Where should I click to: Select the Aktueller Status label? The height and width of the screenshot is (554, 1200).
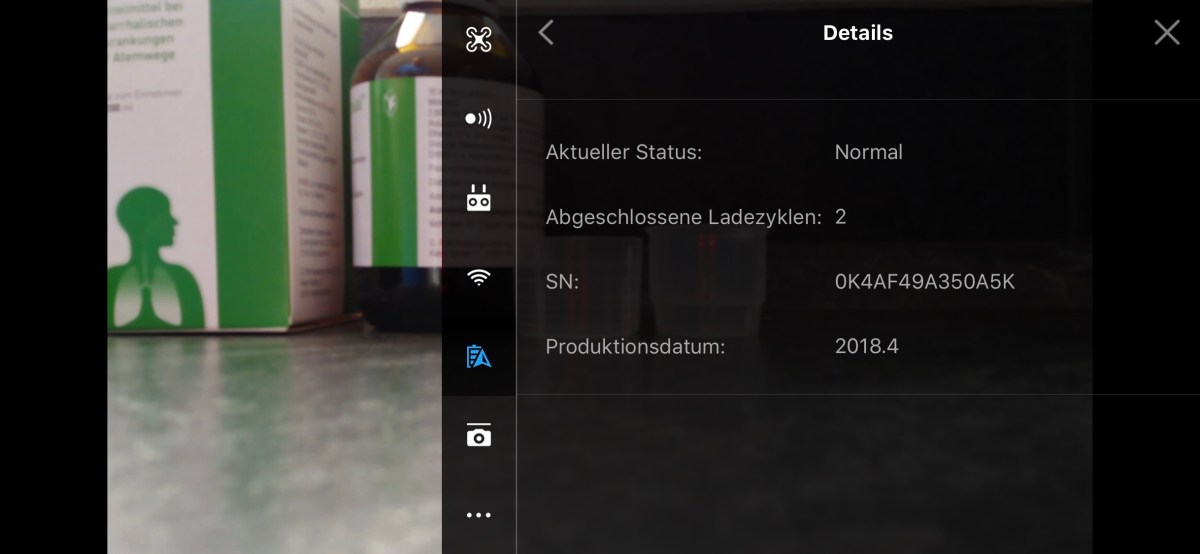tap(624, 152)
